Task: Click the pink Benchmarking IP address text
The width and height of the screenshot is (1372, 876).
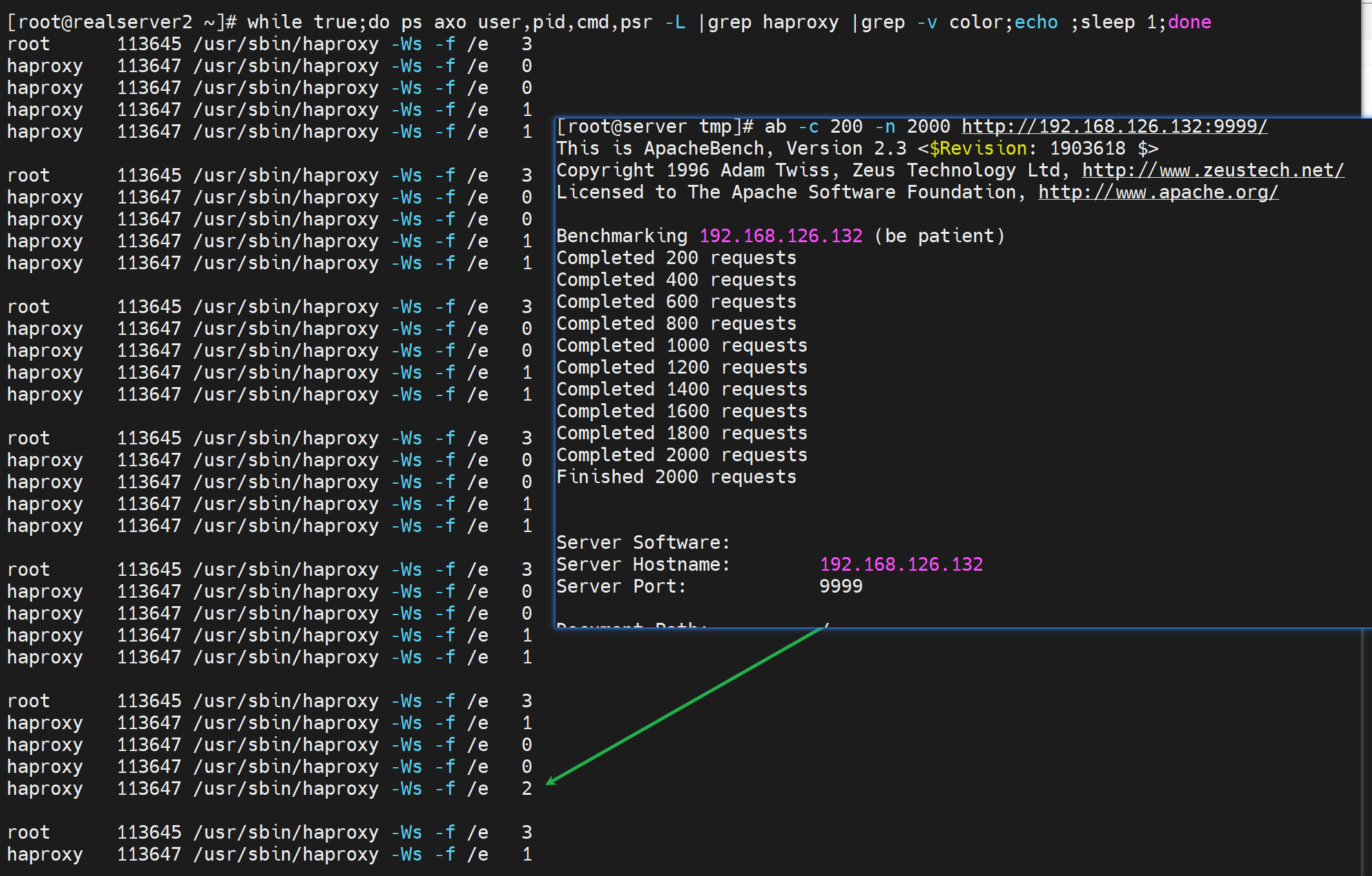Action: (780, 236)
